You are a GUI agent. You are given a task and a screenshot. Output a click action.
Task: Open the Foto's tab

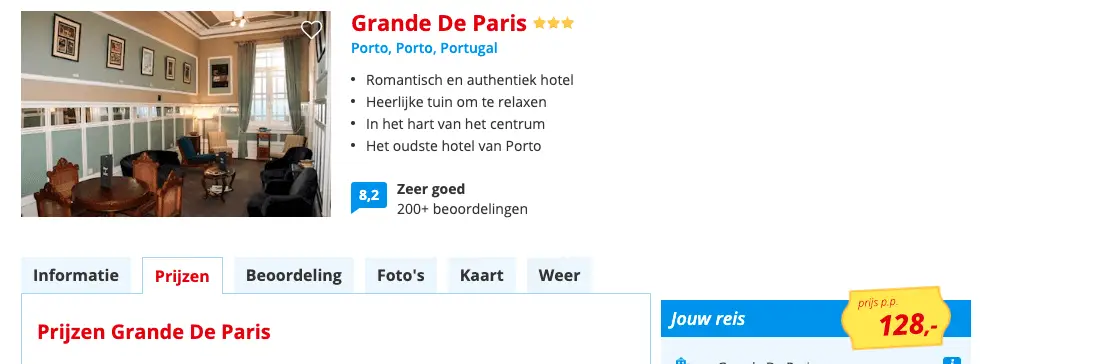401,275
